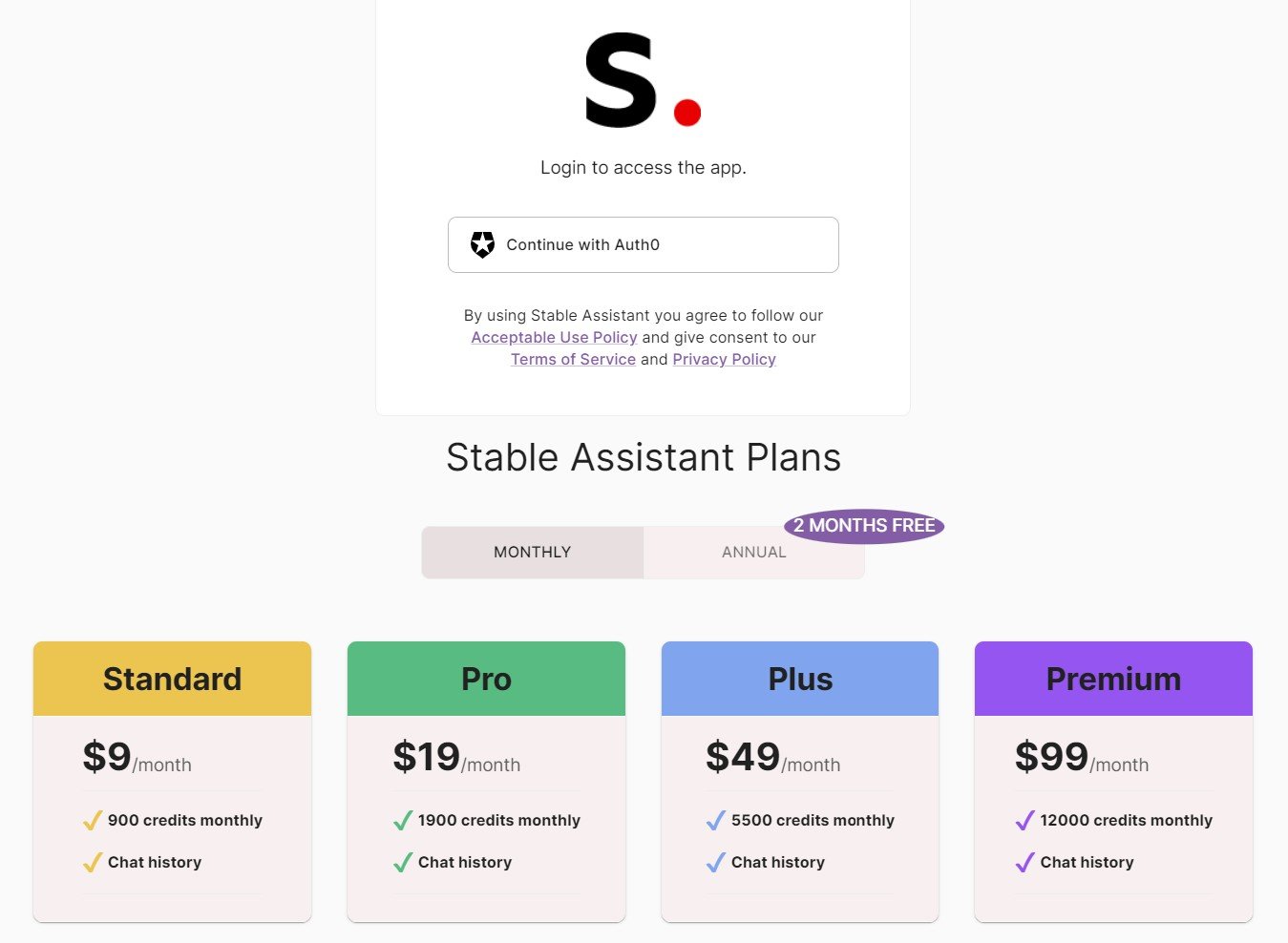Click the Stable Assistant S logo
The width and height of the screenshot is (1288, 943).
pos(621,81)
